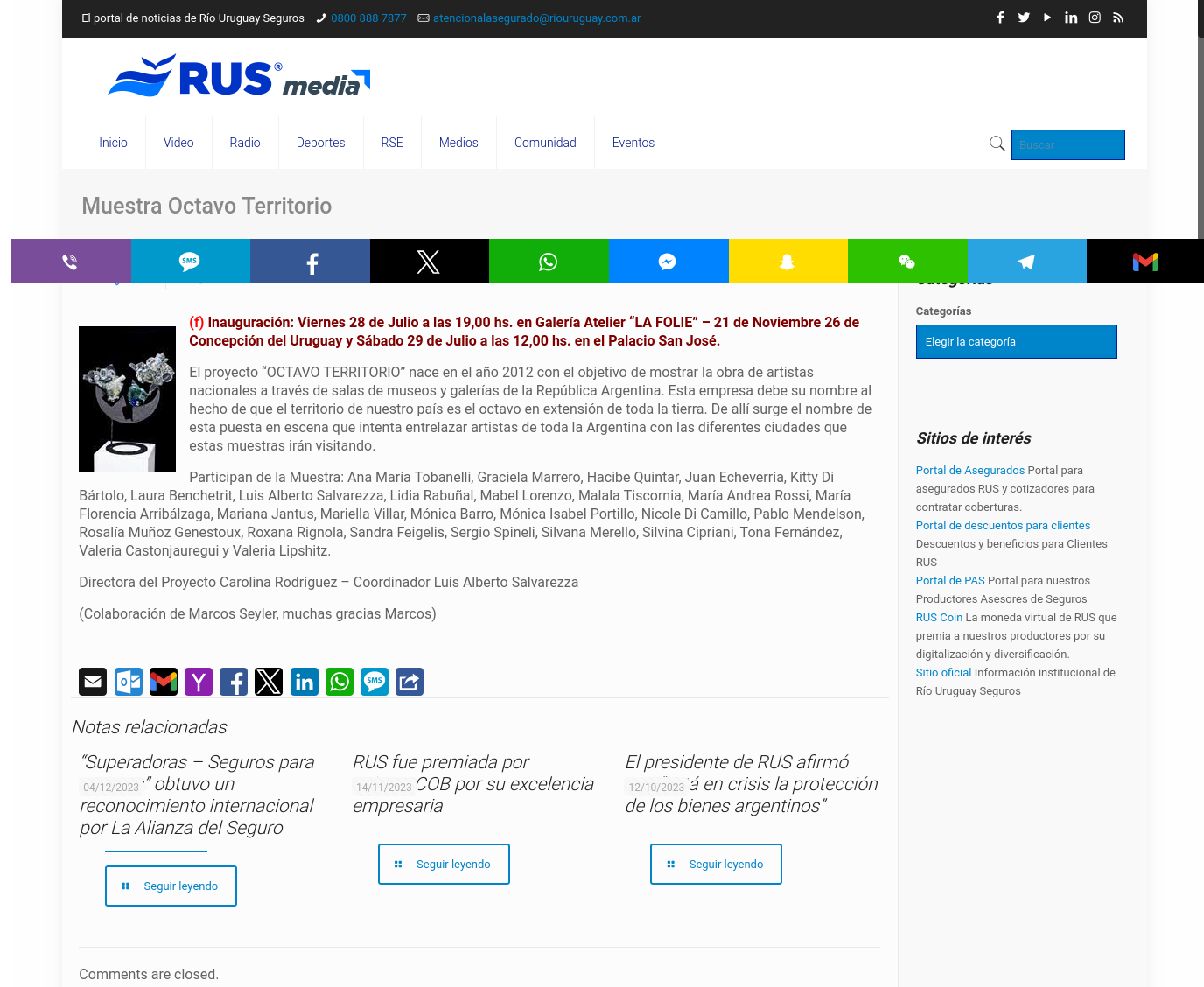Open the Radio menu item
The image size is (1204, 987).
click(x=245, y=143)
